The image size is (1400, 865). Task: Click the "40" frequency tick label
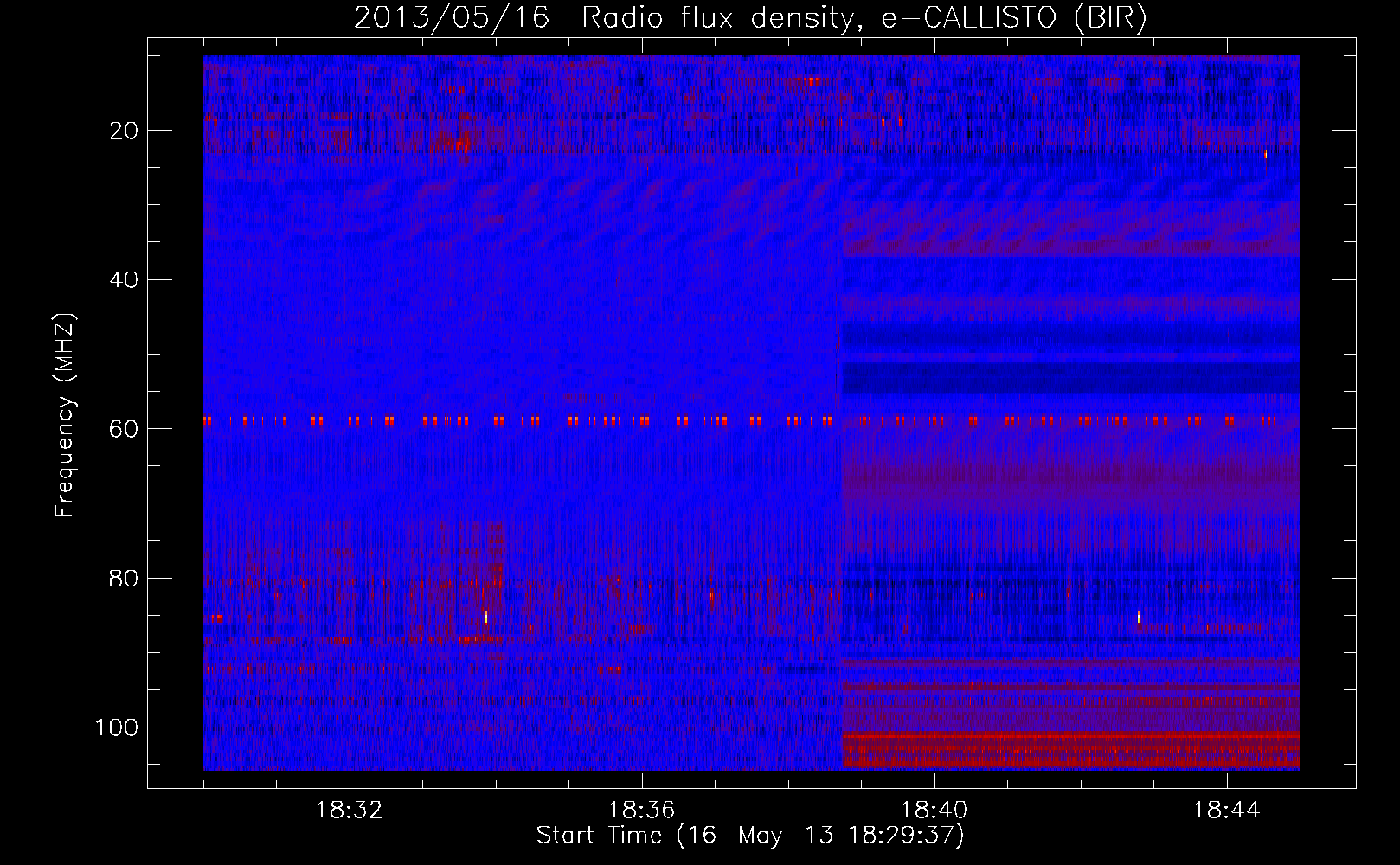[x=124, y=280]
